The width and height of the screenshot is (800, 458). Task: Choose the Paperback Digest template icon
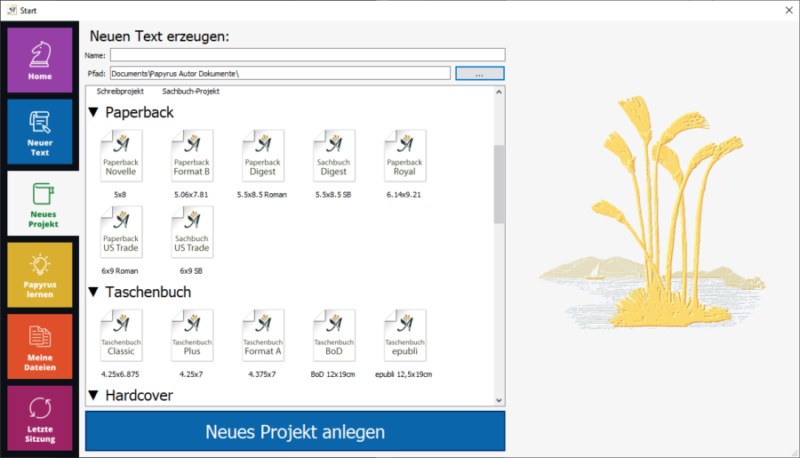point(263,156)
